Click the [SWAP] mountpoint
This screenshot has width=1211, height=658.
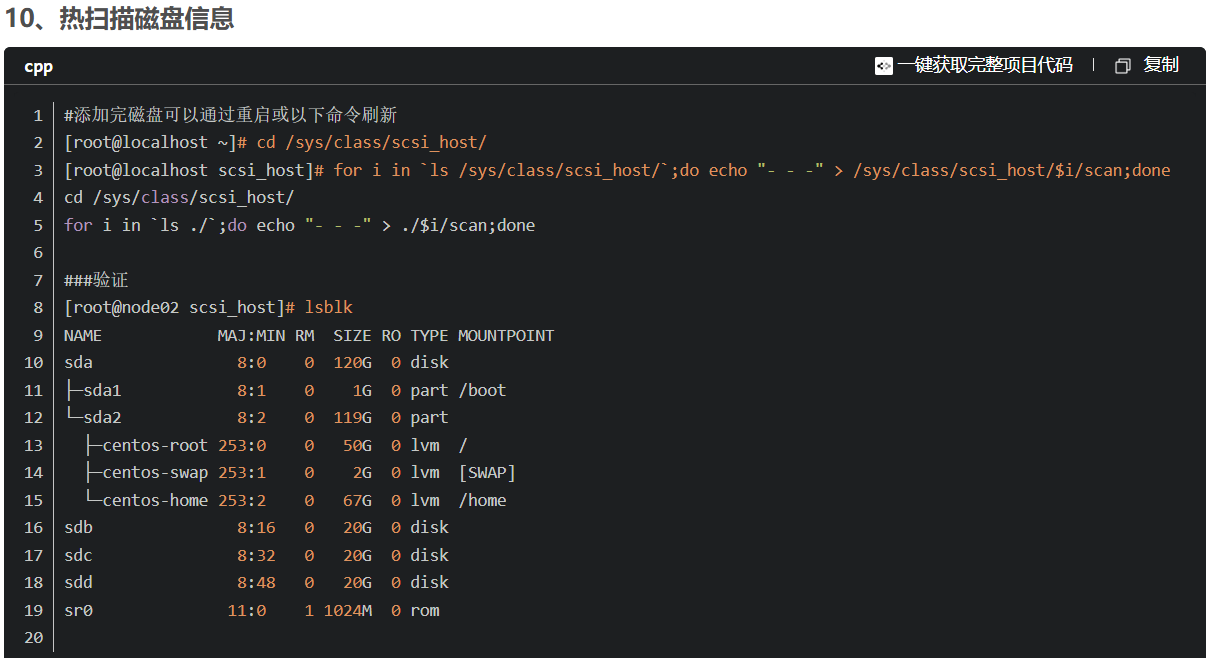pyautogui.click(x=487, y=472)
